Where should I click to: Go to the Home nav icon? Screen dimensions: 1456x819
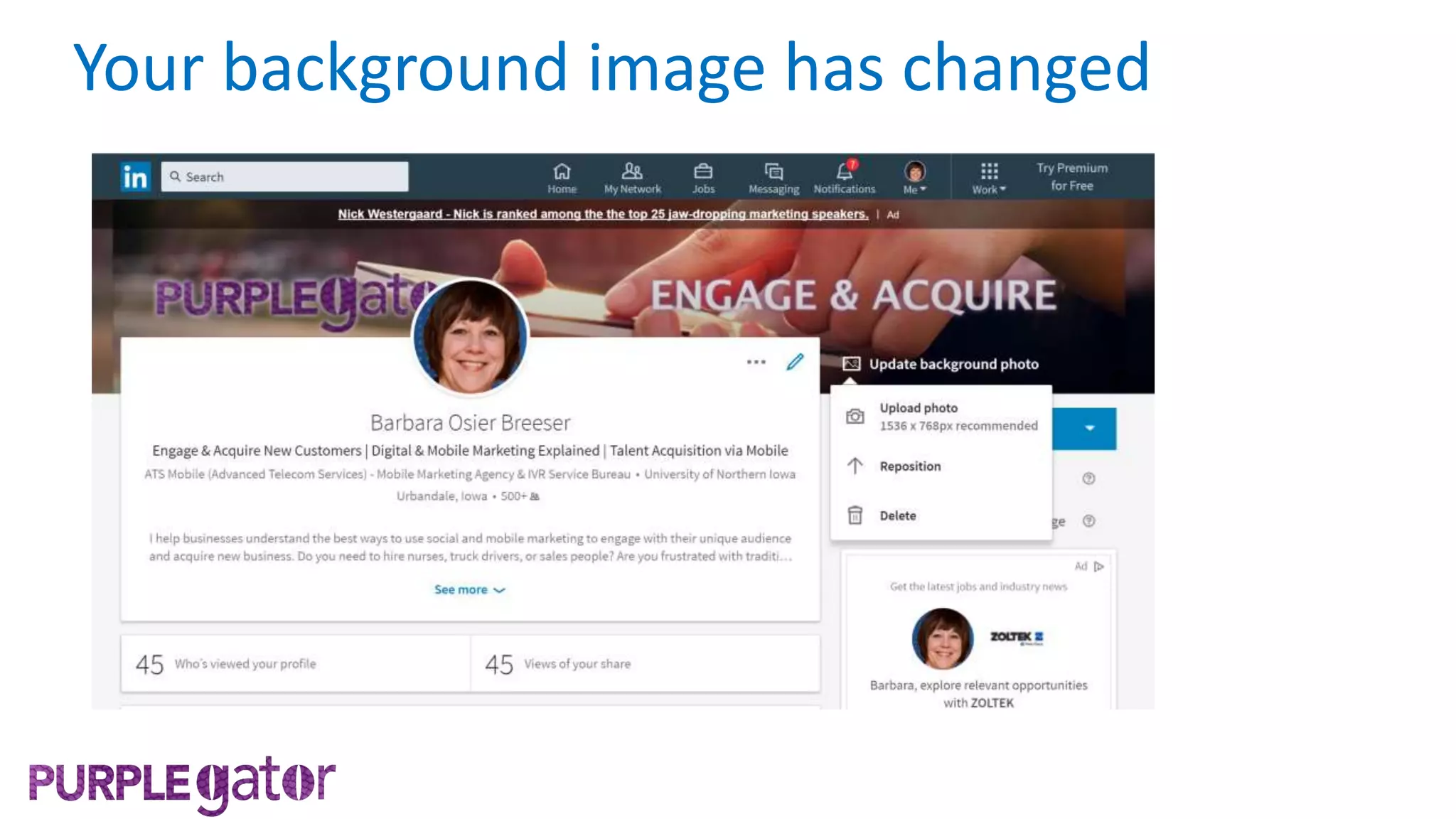point(562,178)
